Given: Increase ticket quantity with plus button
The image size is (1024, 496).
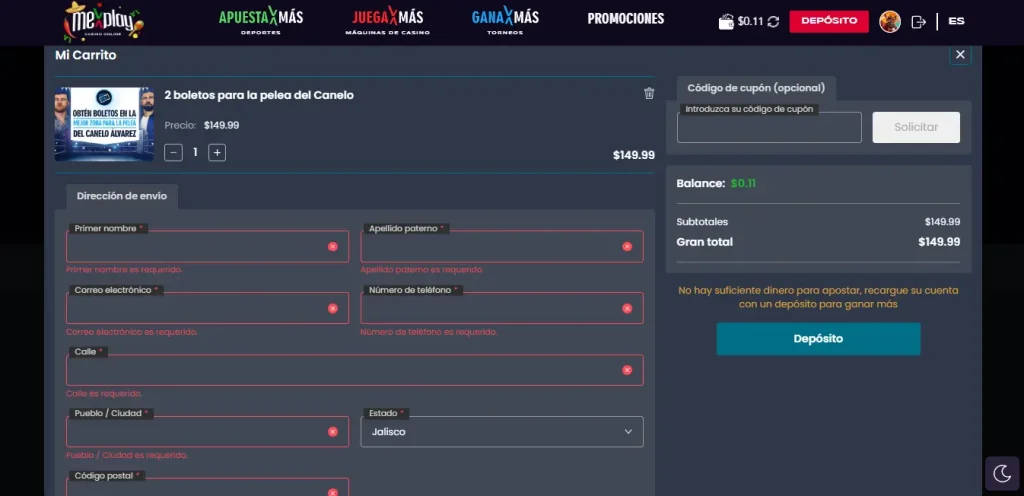Looking at the screenshot, I should point(217,153).
